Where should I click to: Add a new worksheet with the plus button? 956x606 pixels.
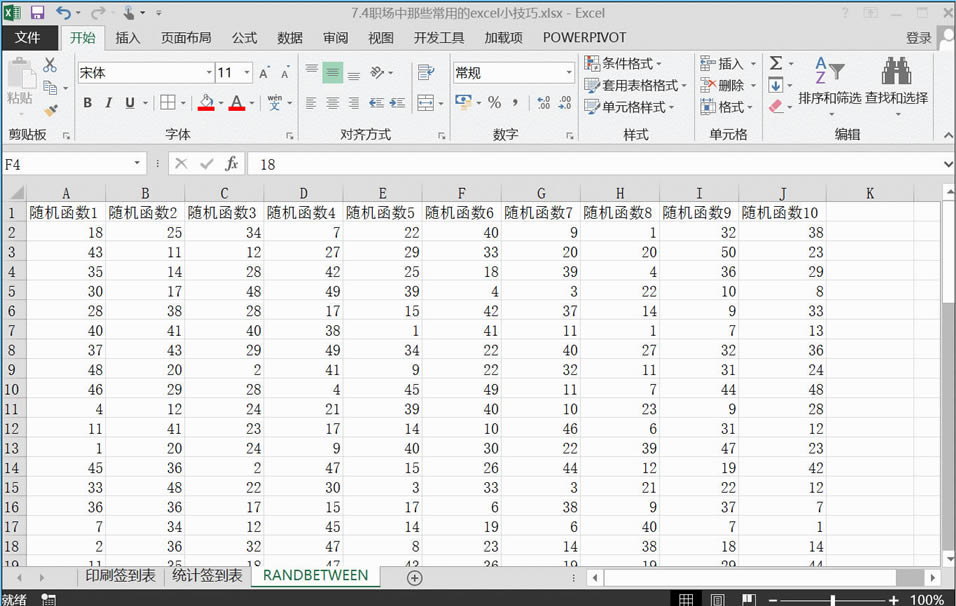pyautogui.click(x=413, y=577)
